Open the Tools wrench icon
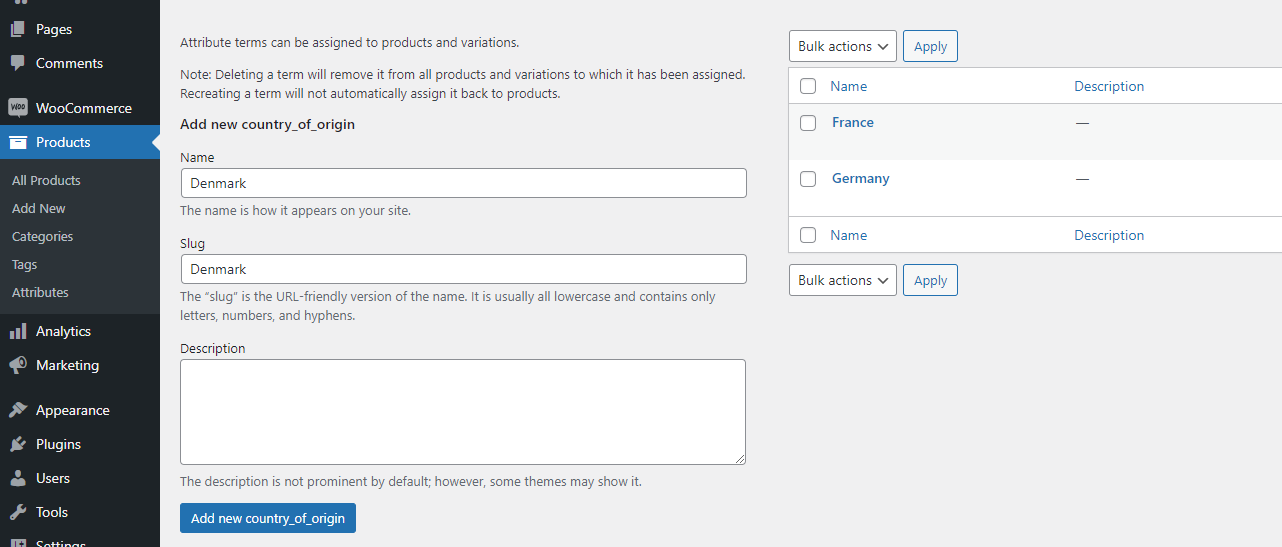1282x547 pixels. click(18, 512)
